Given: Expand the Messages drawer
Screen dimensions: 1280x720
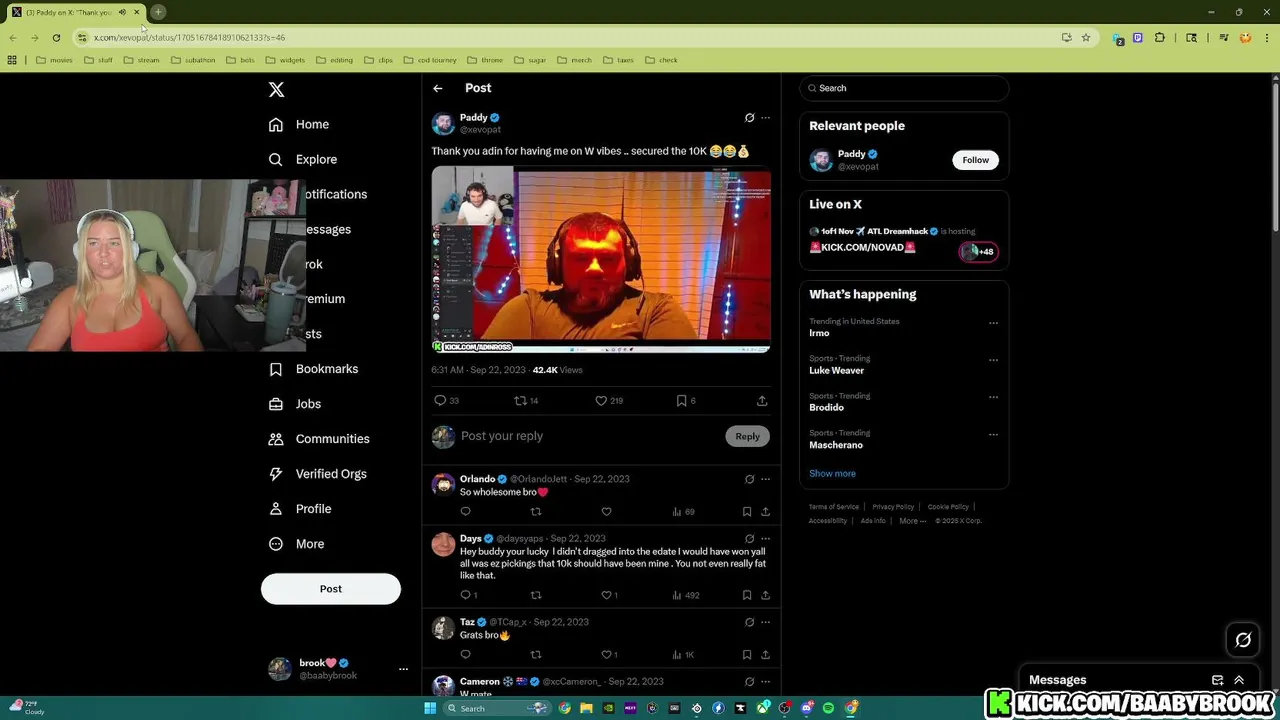Looking at the screenshot, I should click(x=1239, y=680).
